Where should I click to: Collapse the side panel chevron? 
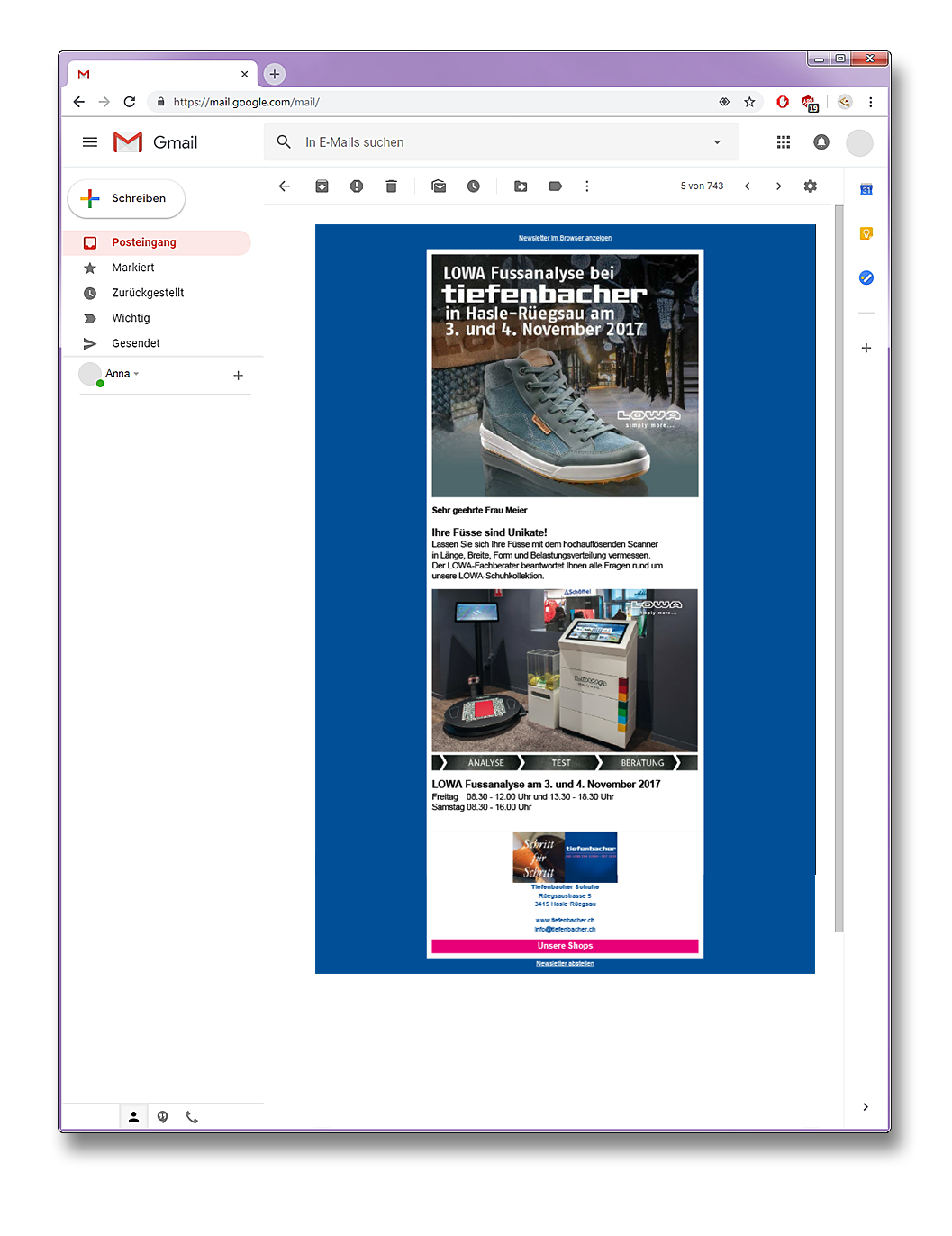[866, 1107]
